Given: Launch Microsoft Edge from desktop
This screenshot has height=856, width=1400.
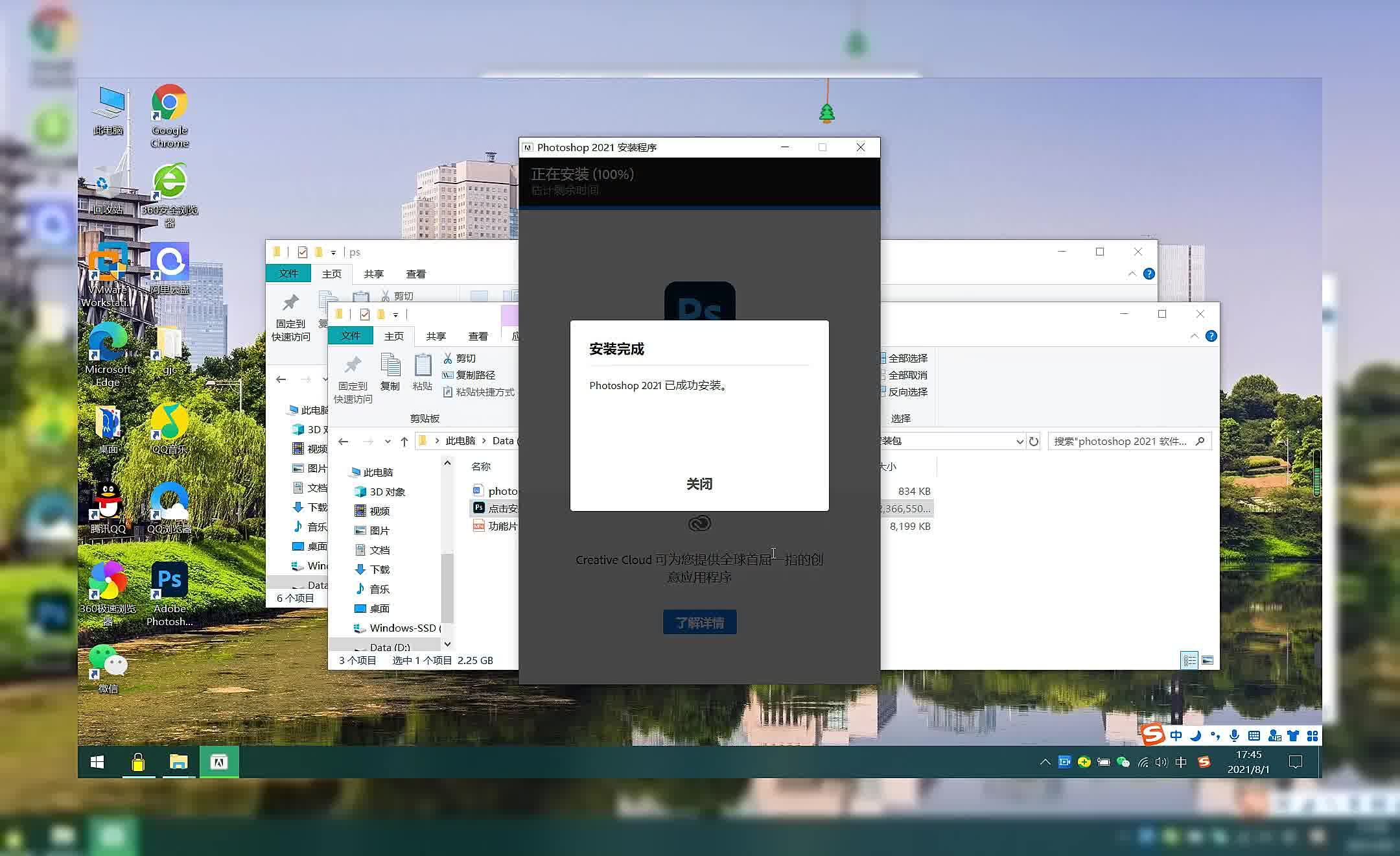Looking at the screenshot, I should click(108, 355).
